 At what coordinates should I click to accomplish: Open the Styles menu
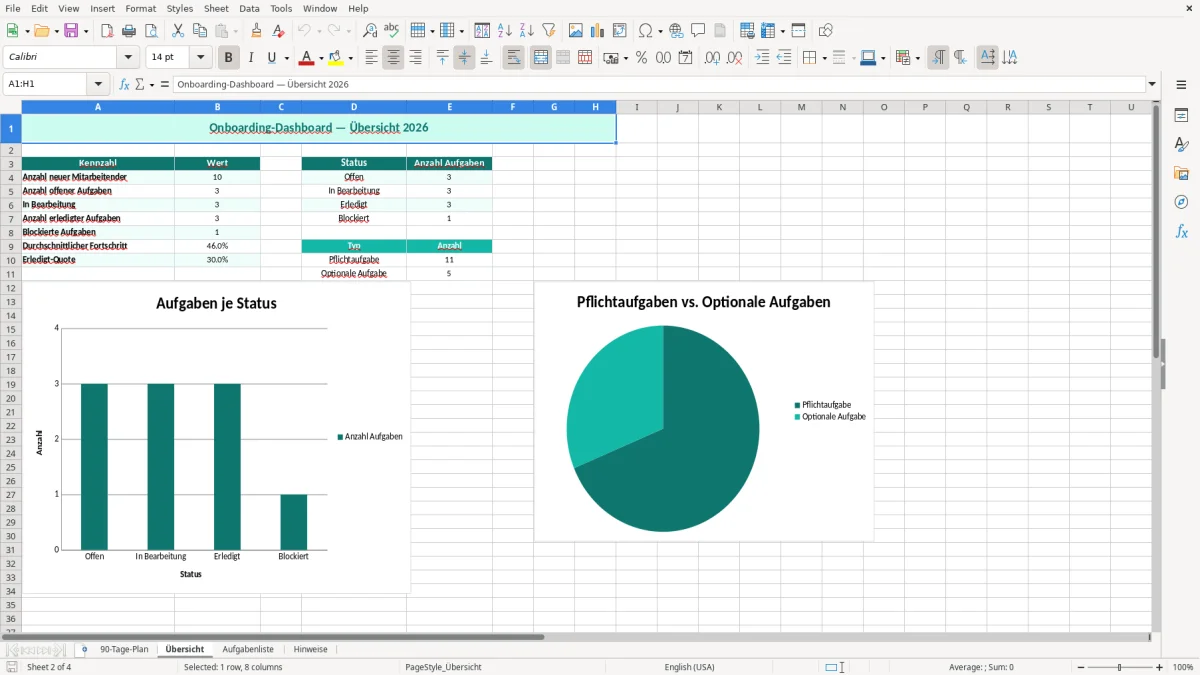(180, 8)
